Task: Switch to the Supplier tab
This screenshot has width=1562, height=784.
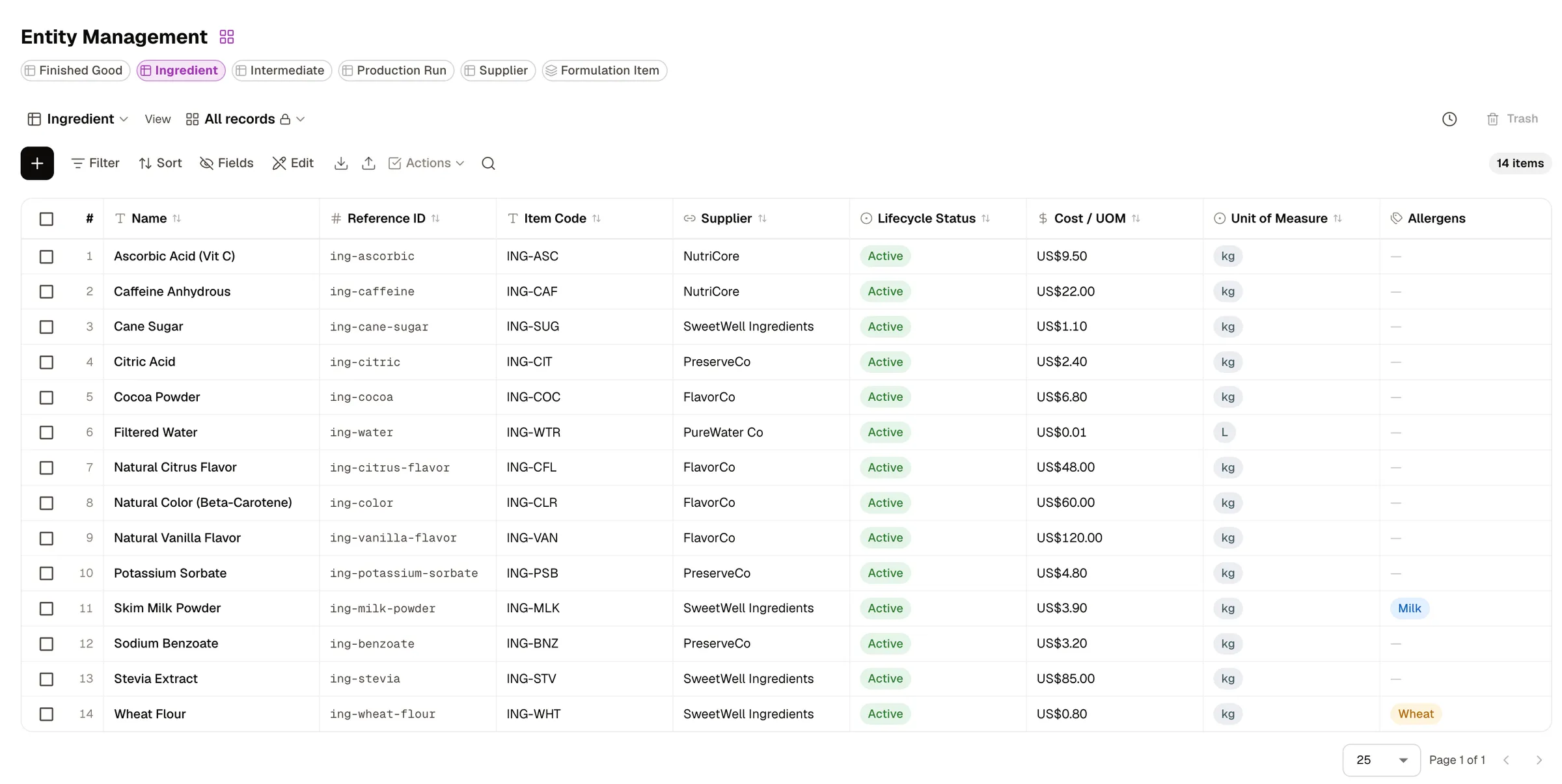Action: 498,70
